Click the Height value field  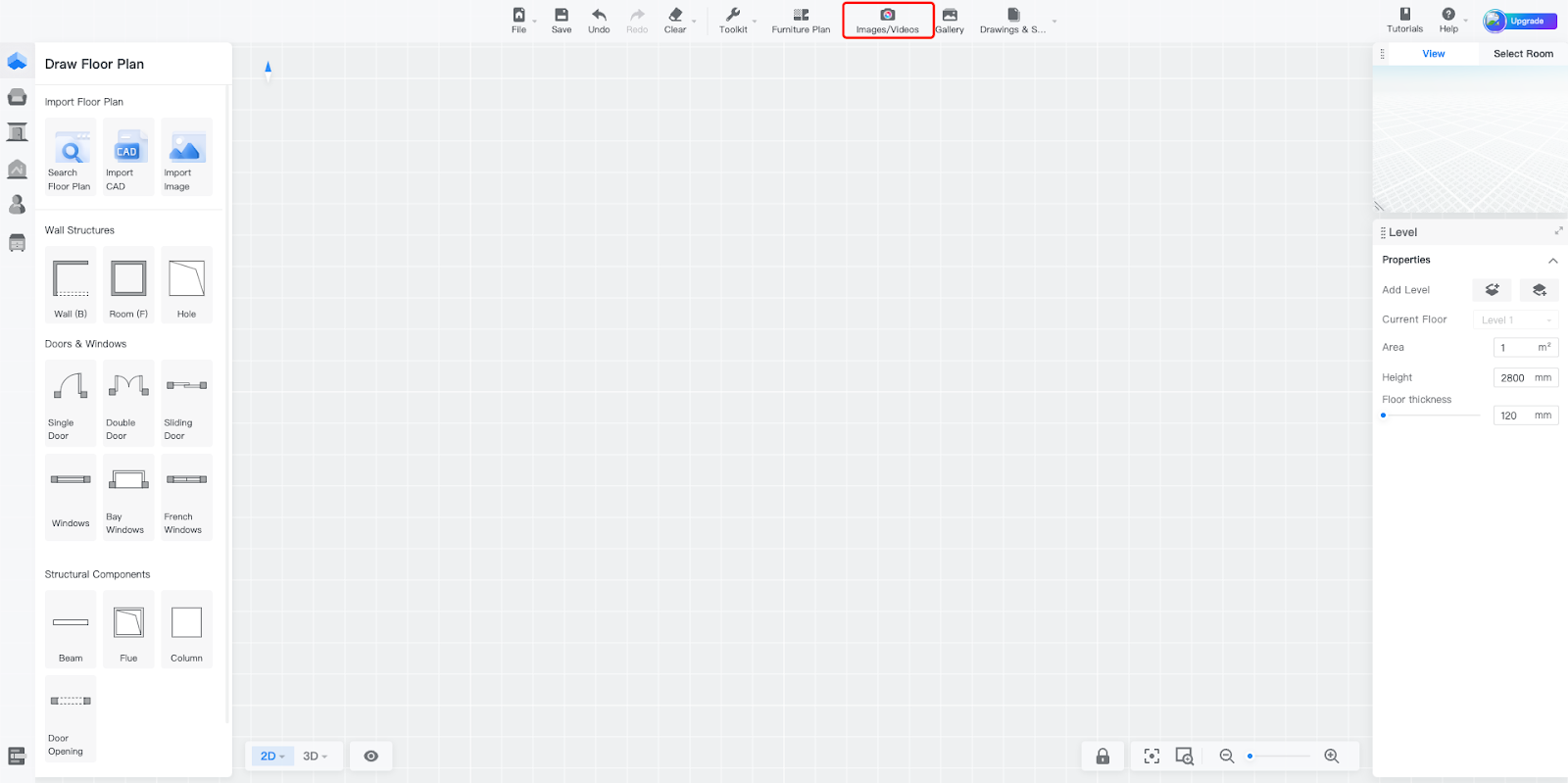click(1526, 377)
